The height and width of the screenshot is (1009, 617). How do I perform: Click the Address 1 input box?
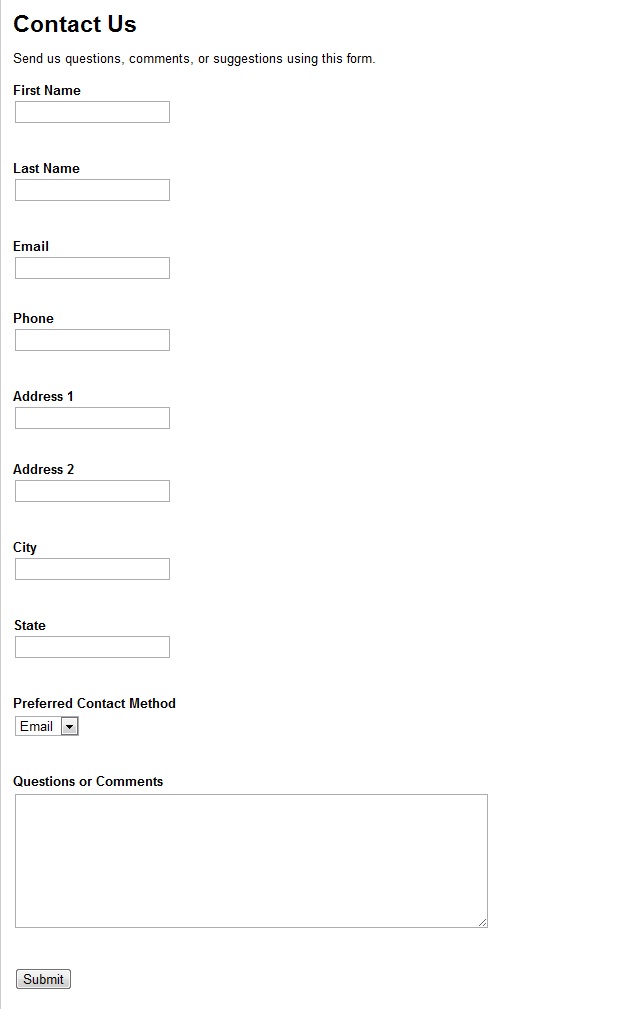point(91,418)
